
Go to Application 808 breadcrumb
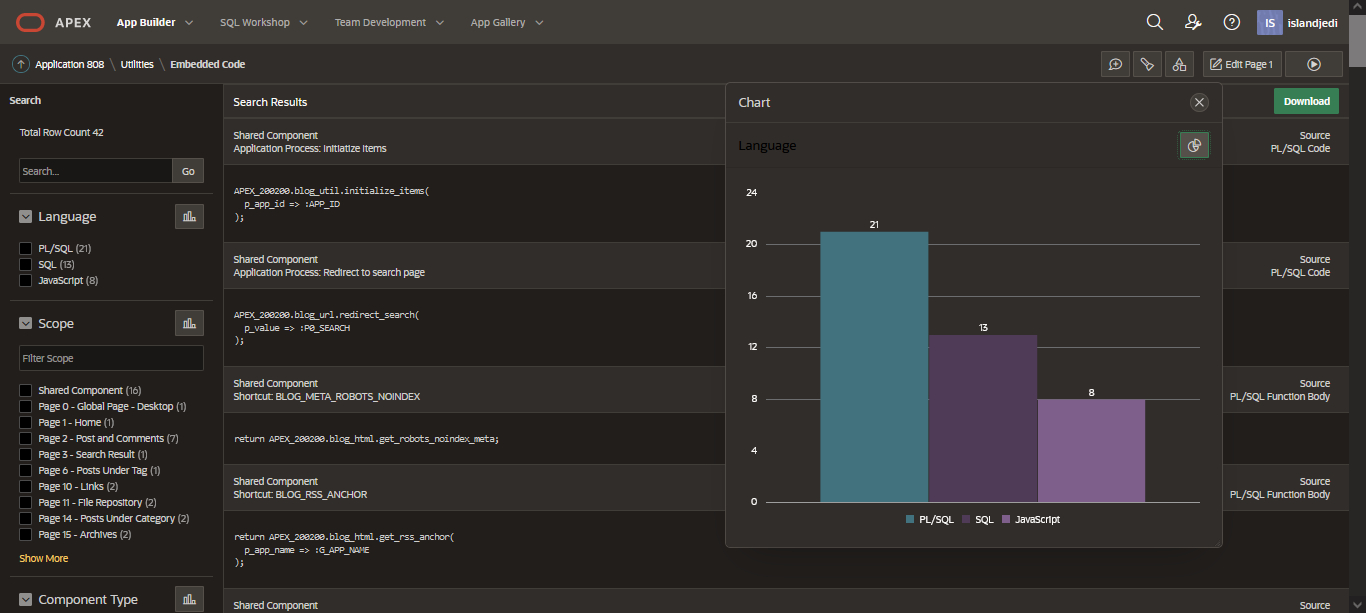(x=69, y=64)
